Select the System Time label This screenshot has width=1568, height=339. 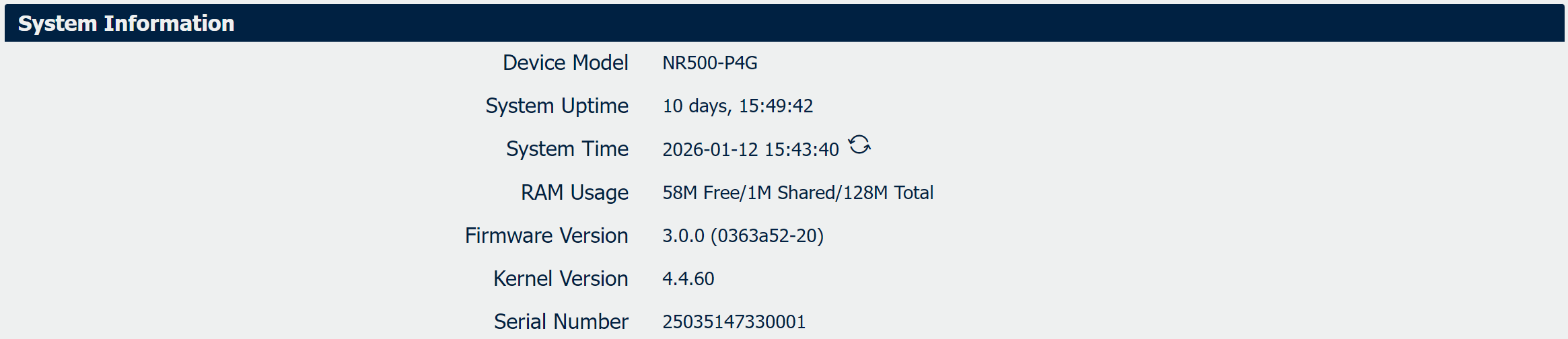tap(567, 149)
